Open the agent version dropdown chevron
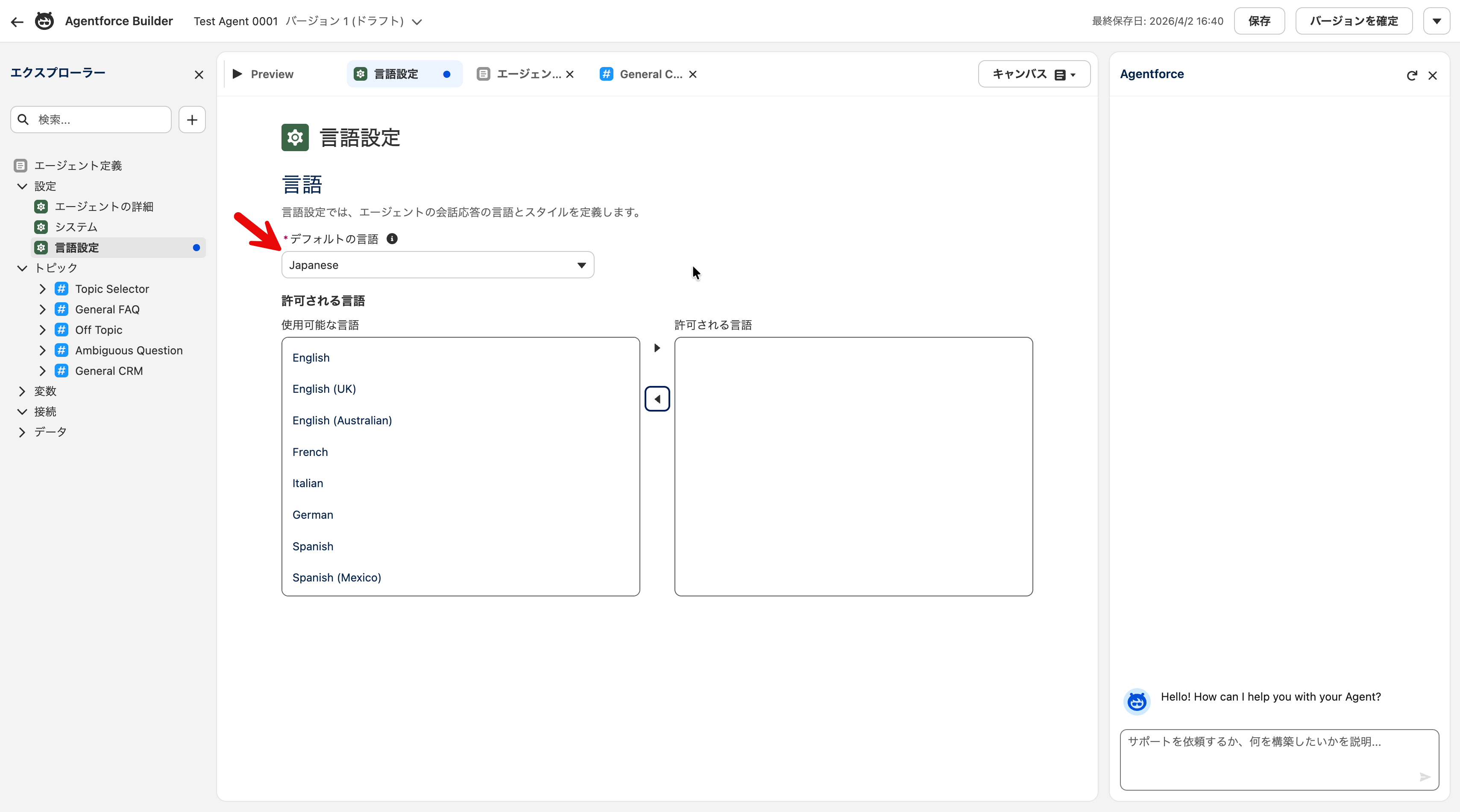Screen dimensions: 1460x812 (x=416, y=22)
